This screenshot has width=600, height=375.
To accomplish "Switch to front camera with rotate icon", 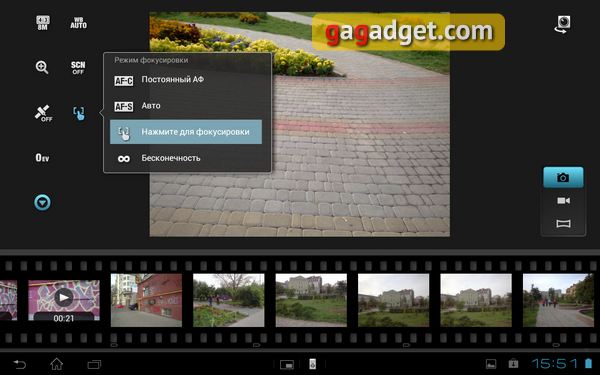I will [562, 24].
